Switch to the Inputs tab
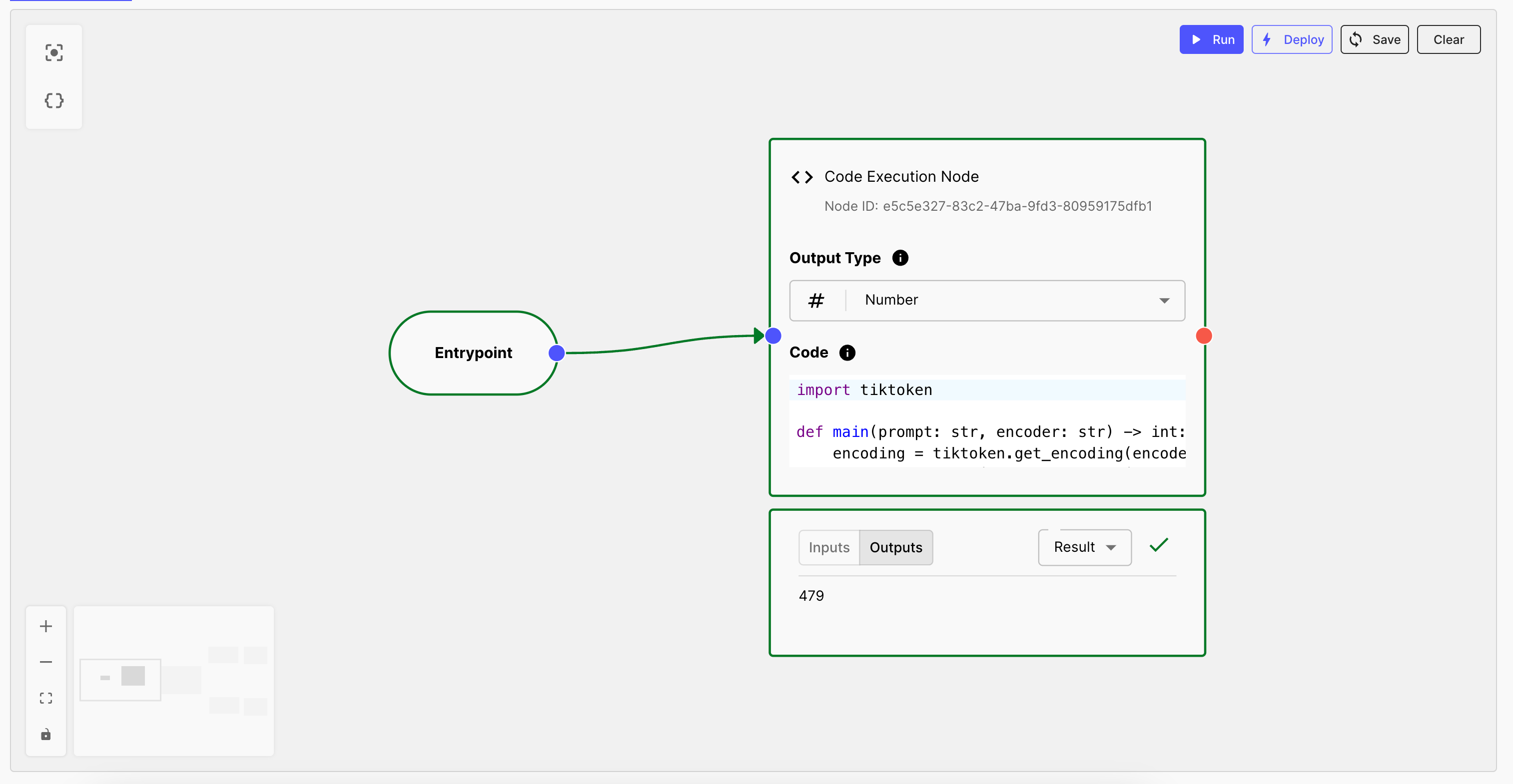1513x784 pixels. (x=829, y=547)
